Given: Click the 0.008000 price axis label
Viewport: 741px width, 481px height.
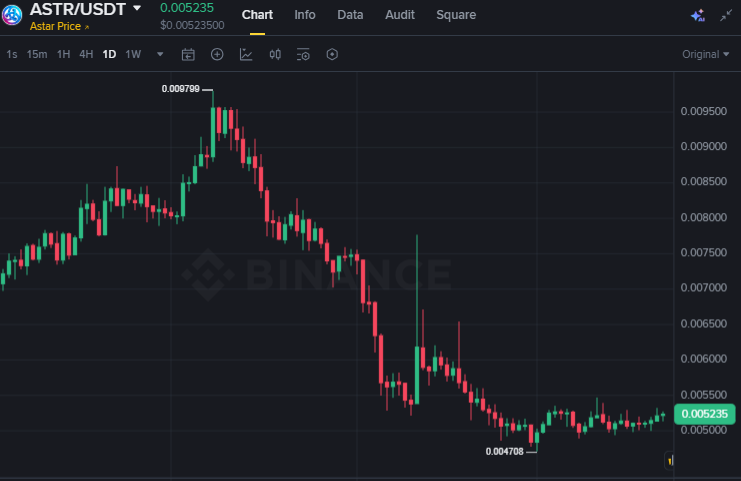Looking at the screenshot, I should pyautogui.click(x=704, y=217).
